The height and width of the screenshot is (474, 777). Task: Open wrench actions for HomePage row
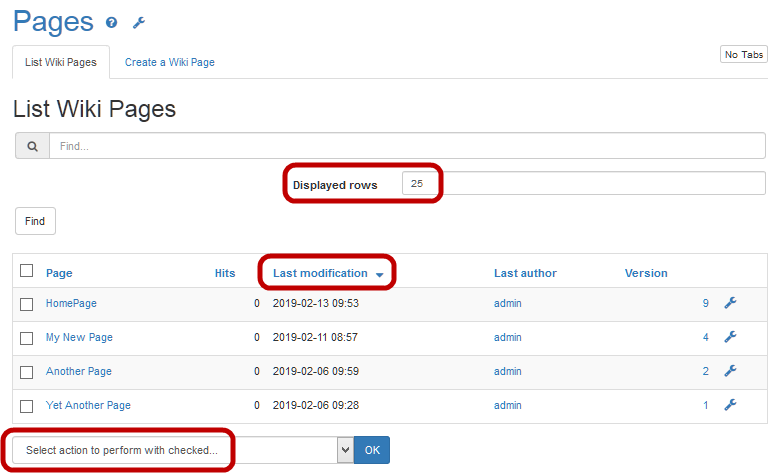730,303
